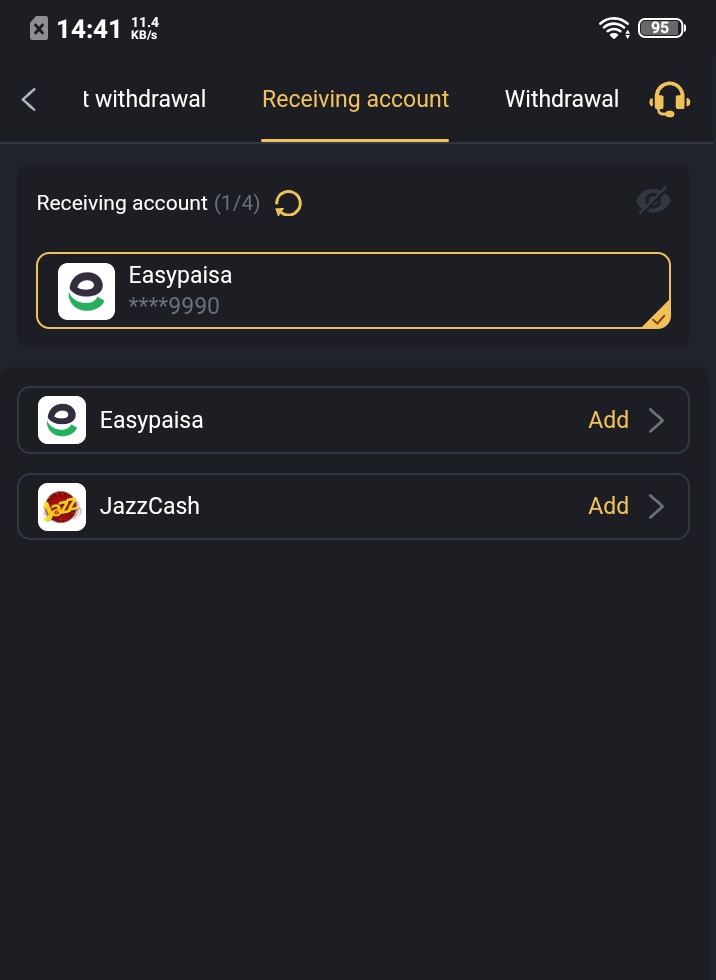Tap the battery indicator showing 95
Image resolution: width=716 pixels, height=980 pixels.
(661, 28)
